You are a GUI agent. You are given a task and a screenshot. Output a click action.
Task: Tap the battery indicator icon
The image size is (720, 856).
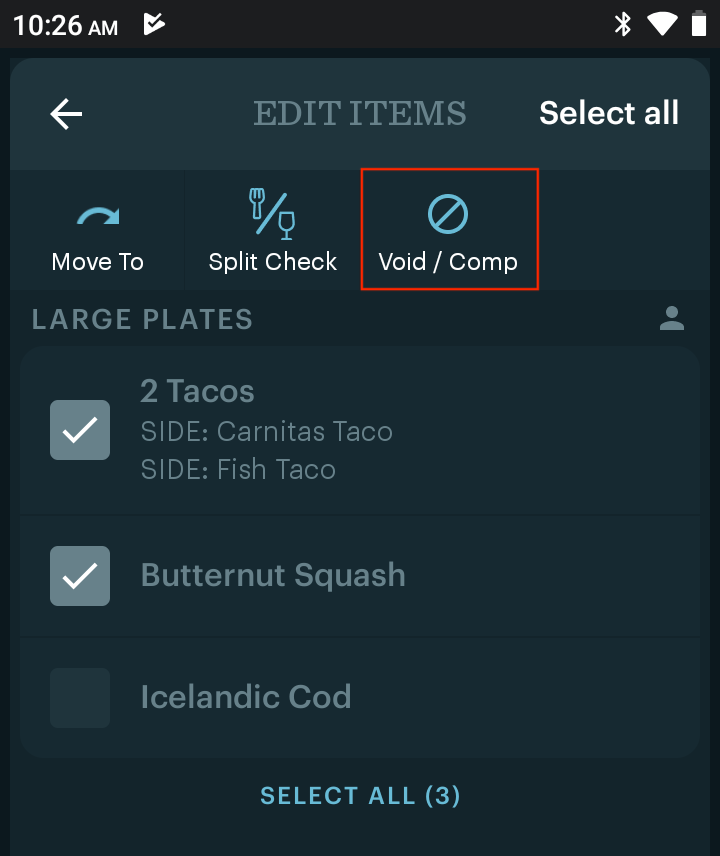[x=699, y=24]
